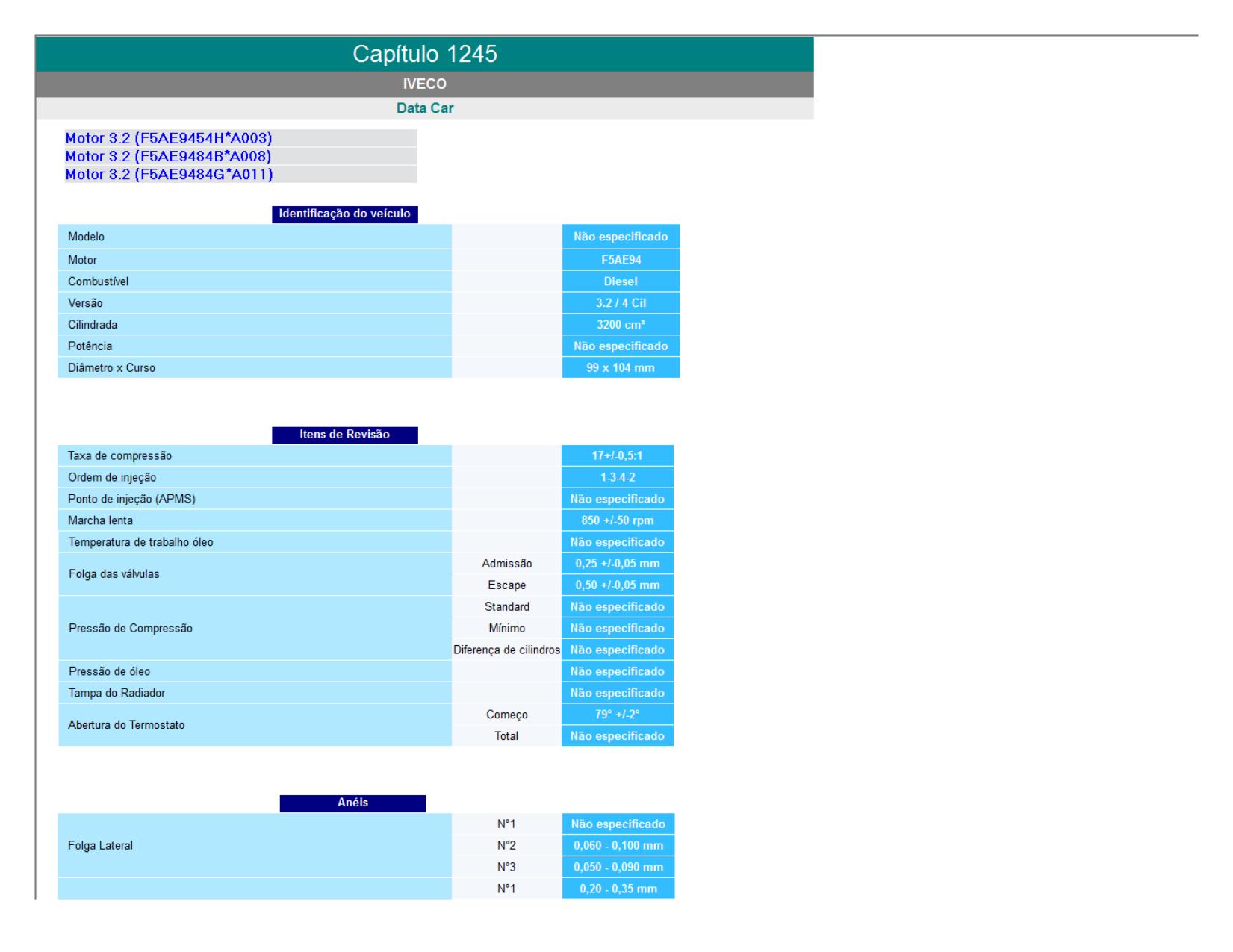Click the 'Taxa de compressão' row label

(x=119, y=456)
